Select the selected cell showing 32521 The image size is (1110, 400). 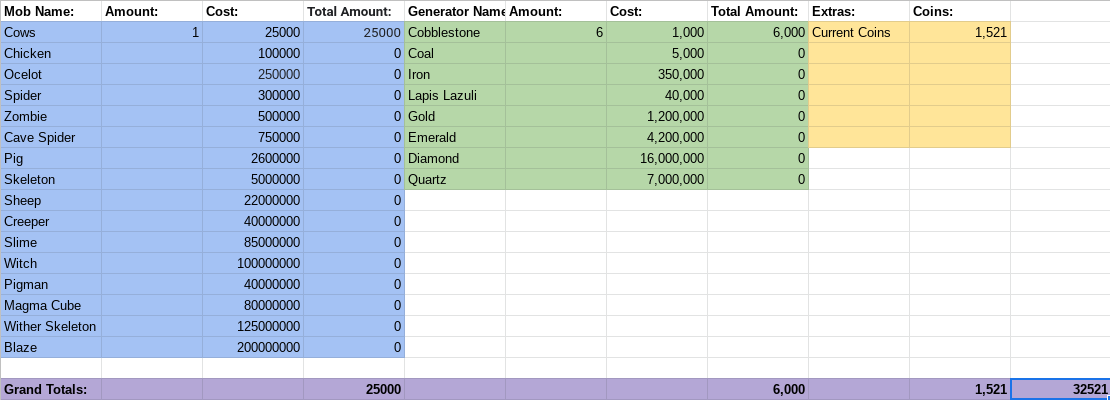(x=1060, y=389)
